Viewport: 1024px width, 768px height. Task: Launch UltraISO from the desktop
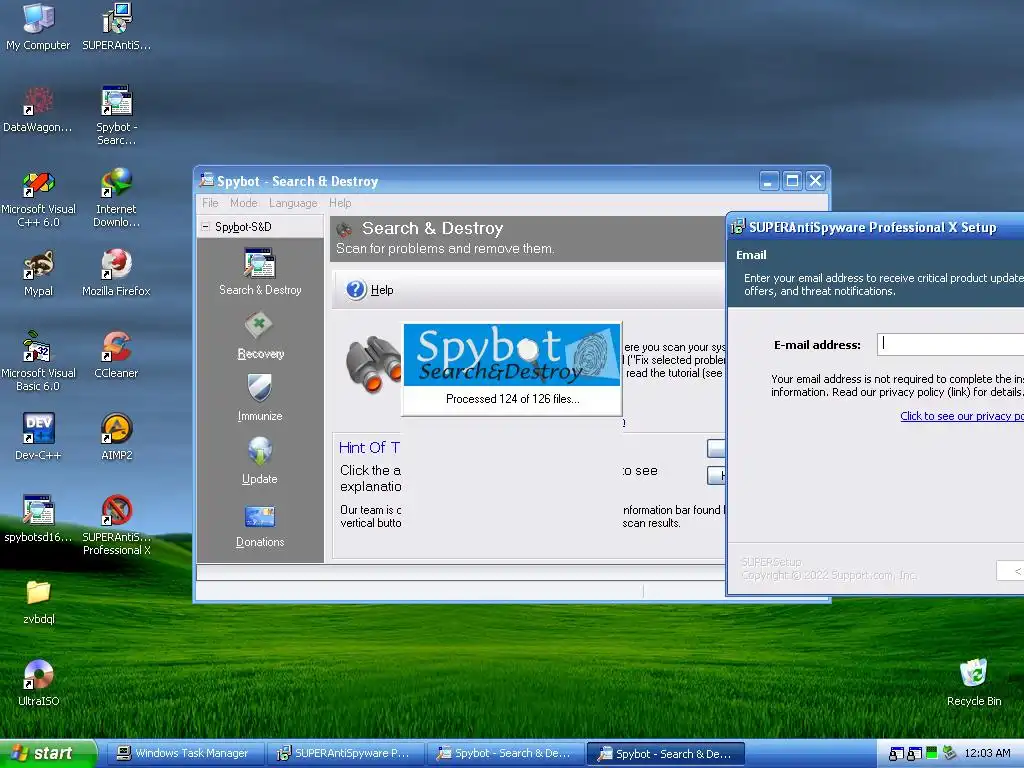coord(38,683)
